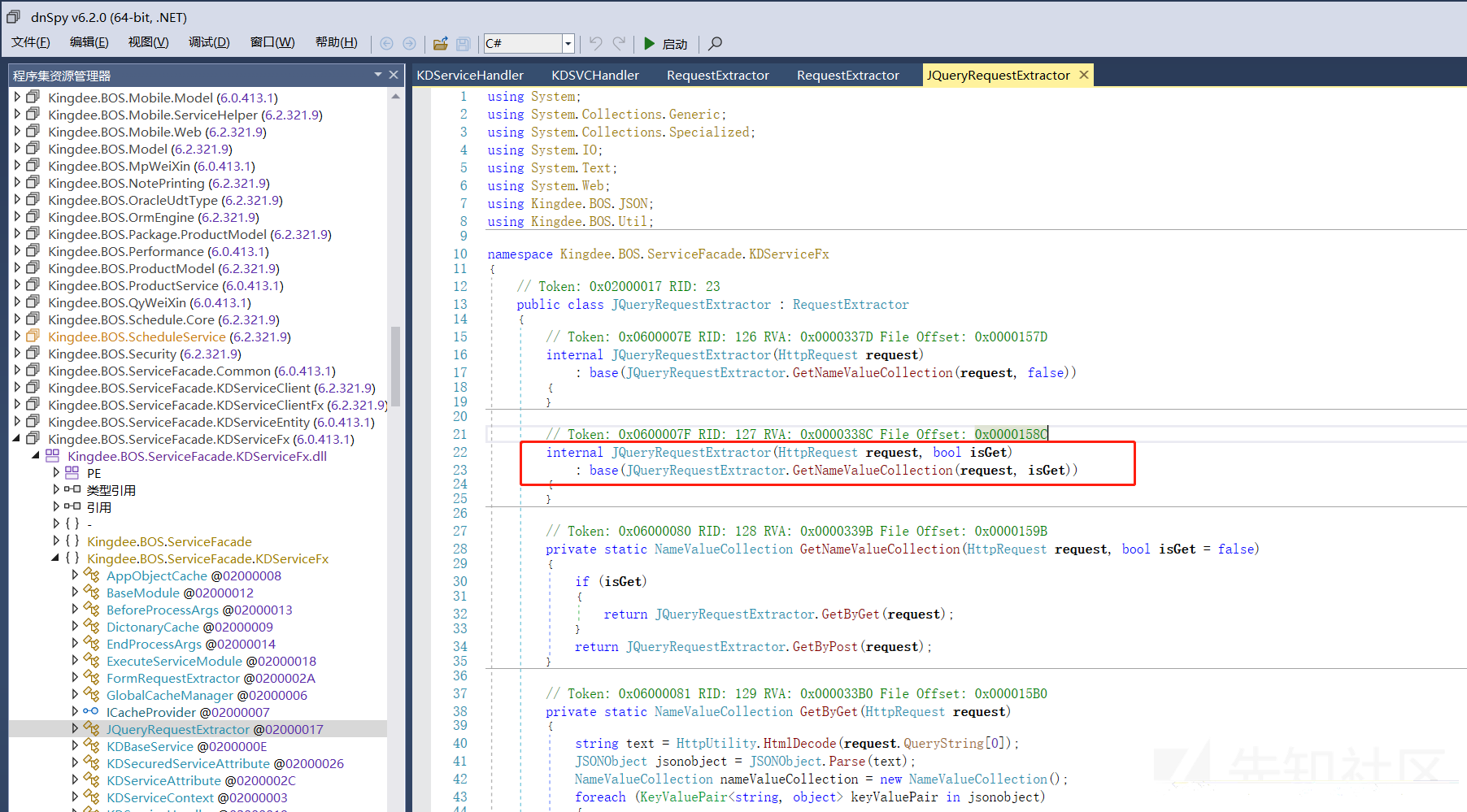Click the class icon beside GlobalCacheManager
This screenshot has height=812, width=1467.
click(92, 694)
